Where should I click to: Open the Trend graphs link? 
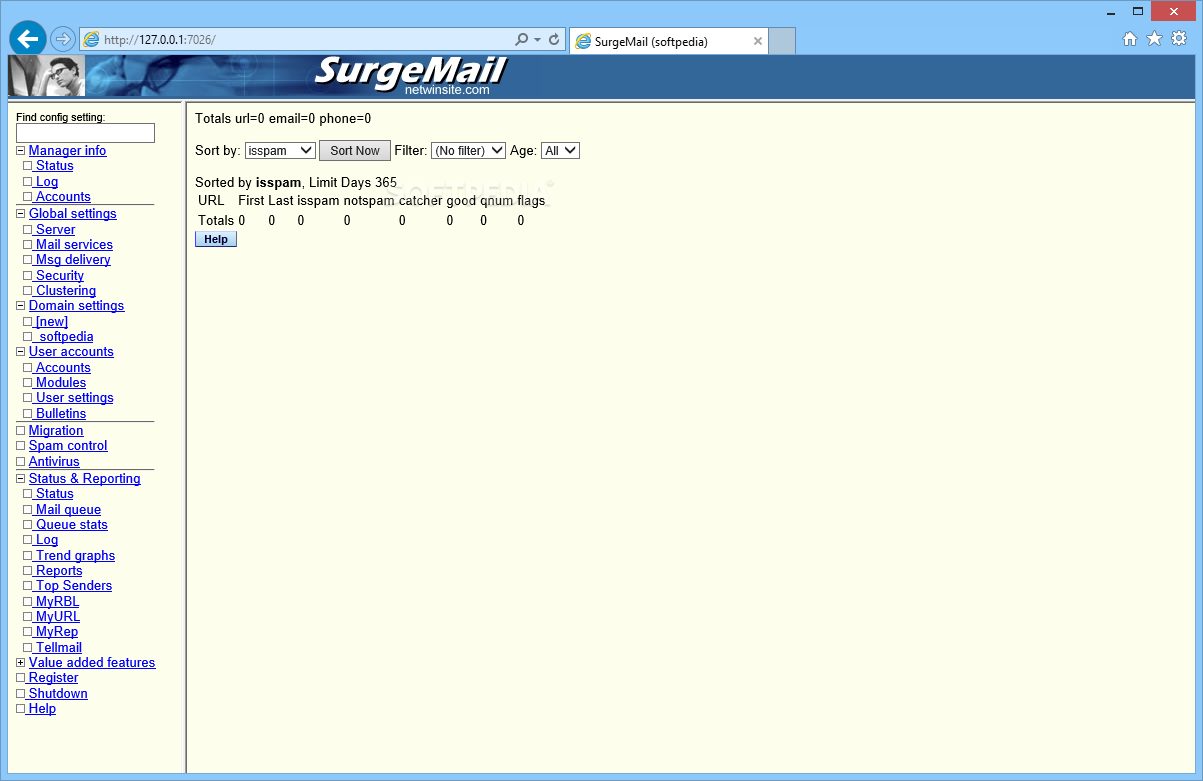click(x=74, y=556)
